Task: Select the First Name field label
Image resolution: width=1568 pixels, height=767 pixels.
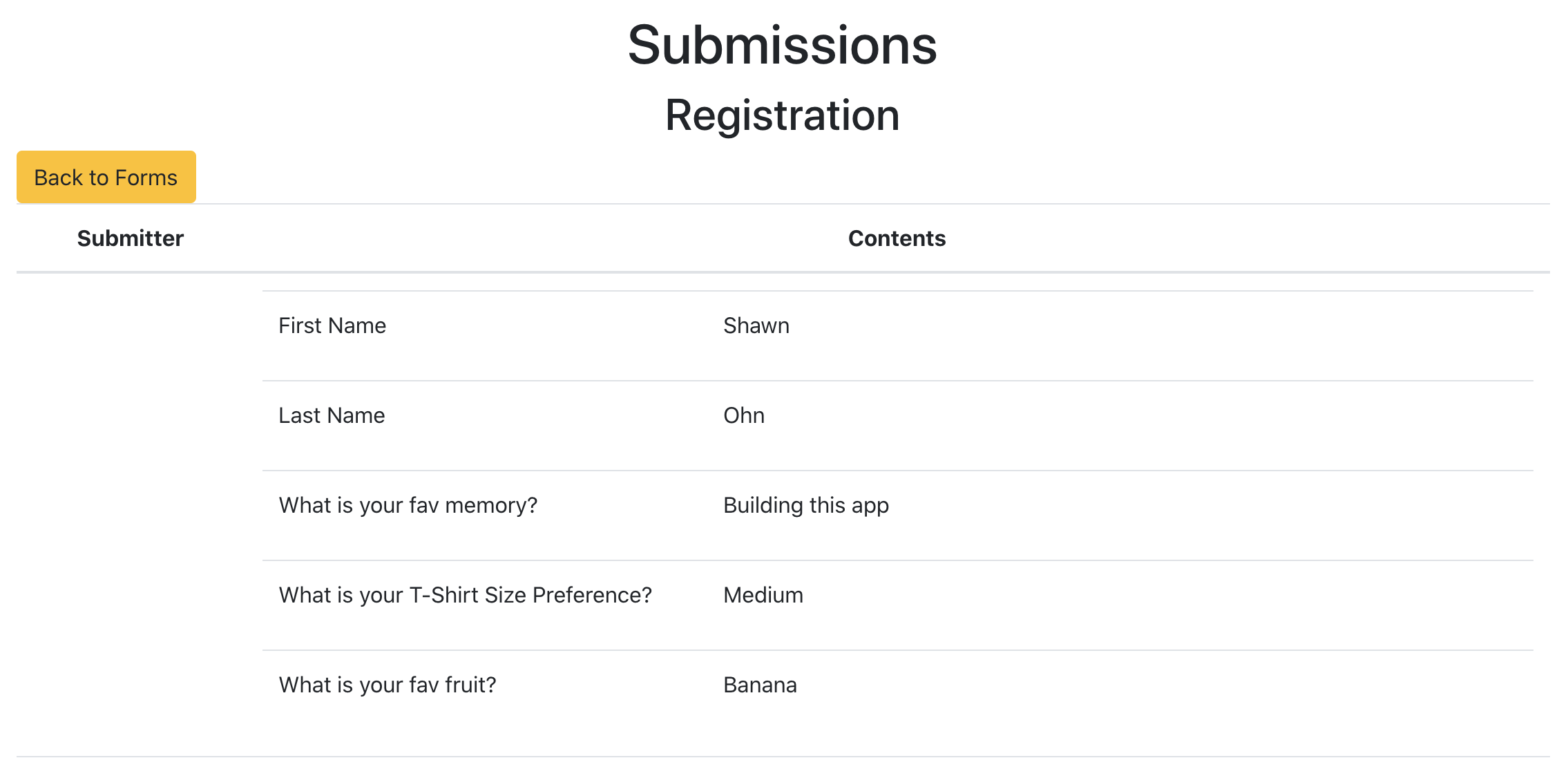Action: pos(332,325)
